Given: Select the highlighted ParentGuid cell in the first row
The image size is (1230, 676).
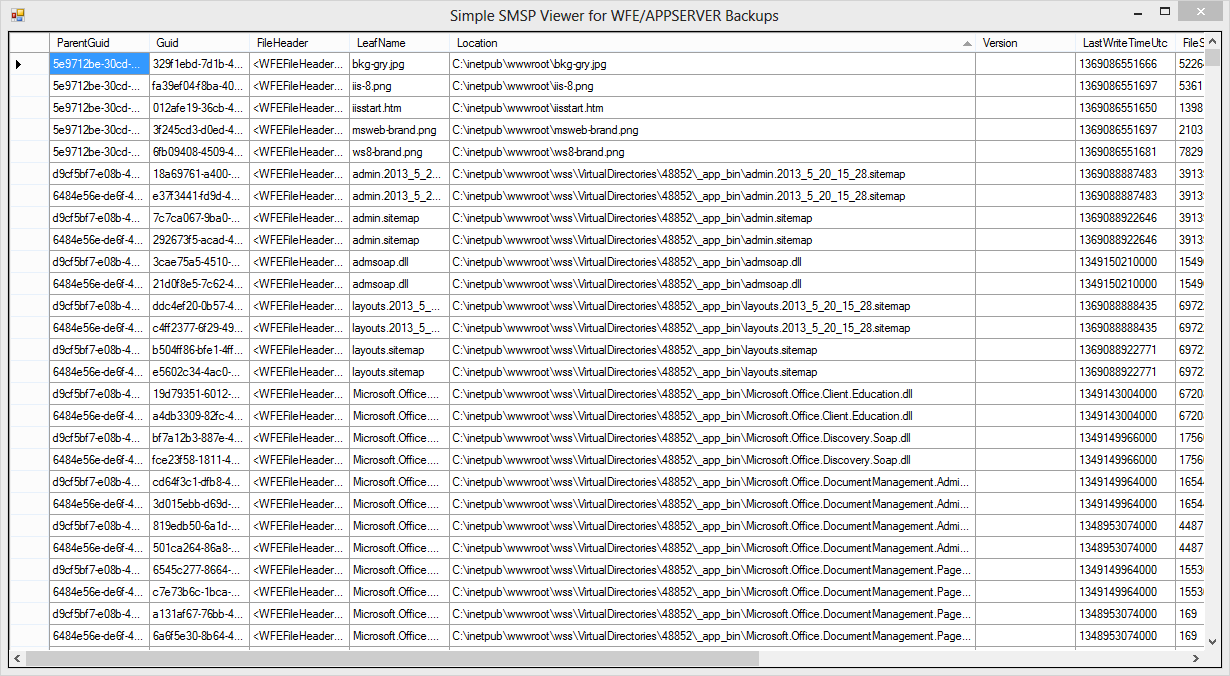Looking at the screenshot, I should click(99, 64).
